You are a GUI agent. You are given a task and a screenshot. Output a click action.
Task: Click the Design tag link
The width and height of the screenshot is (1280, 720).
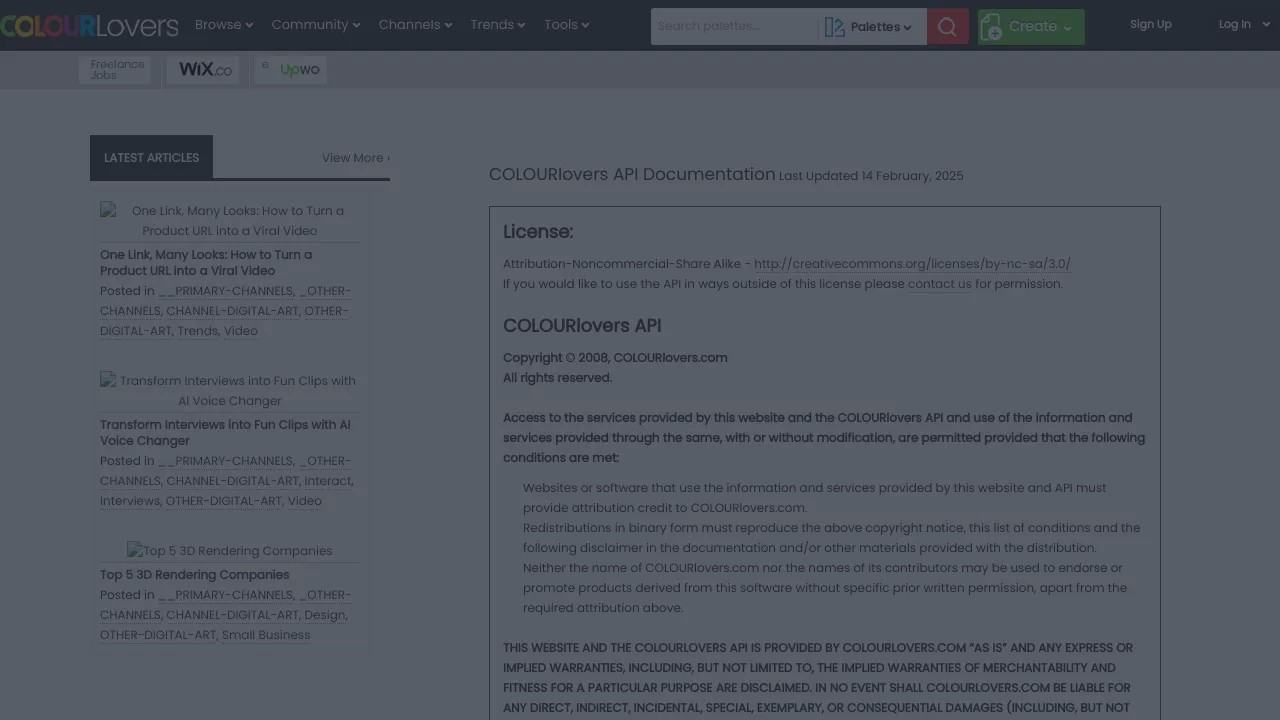coord(324,615)
